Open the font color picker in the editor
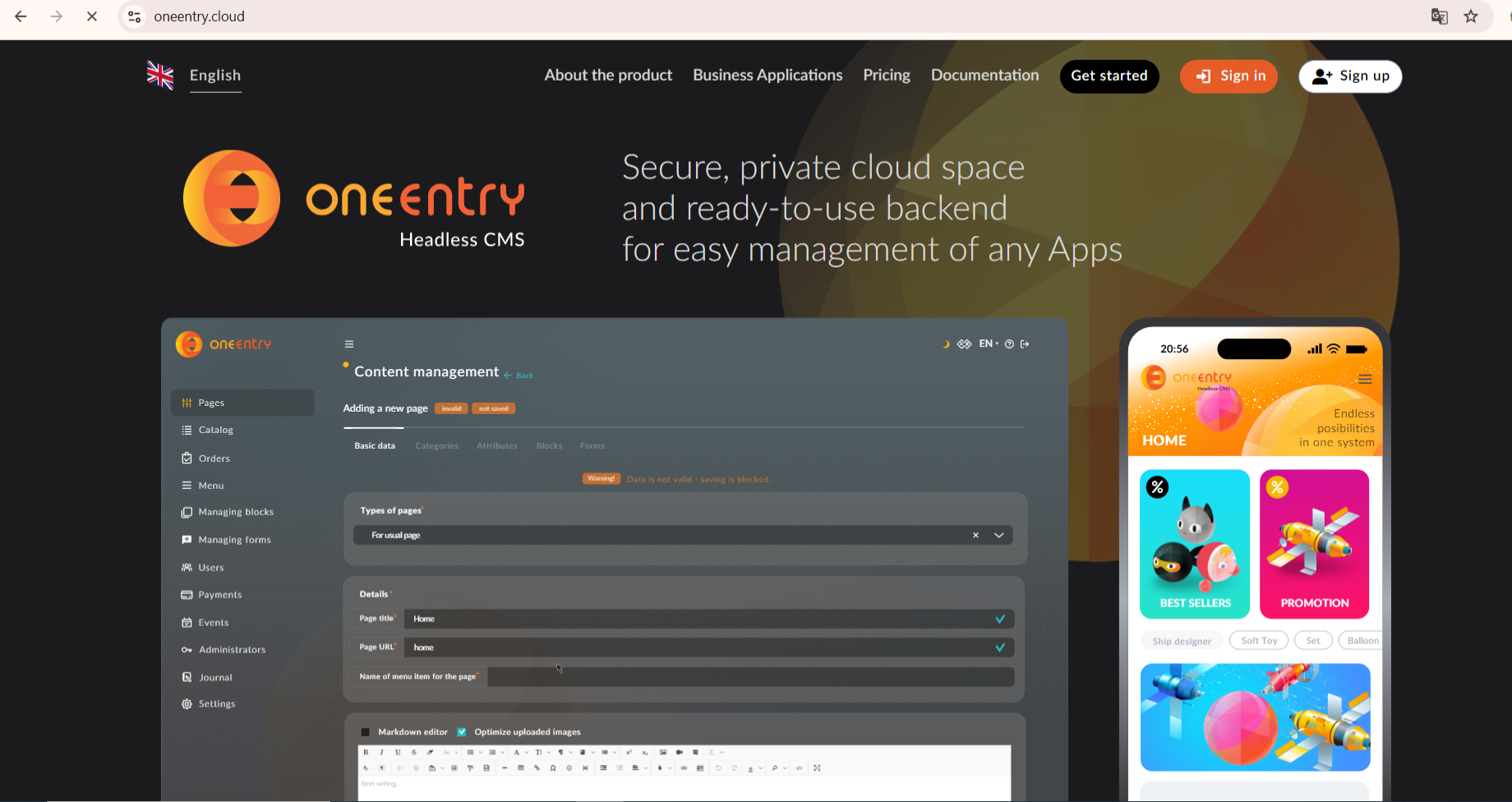The height and width of the screenshot is (802, 1512). (659, 767)
